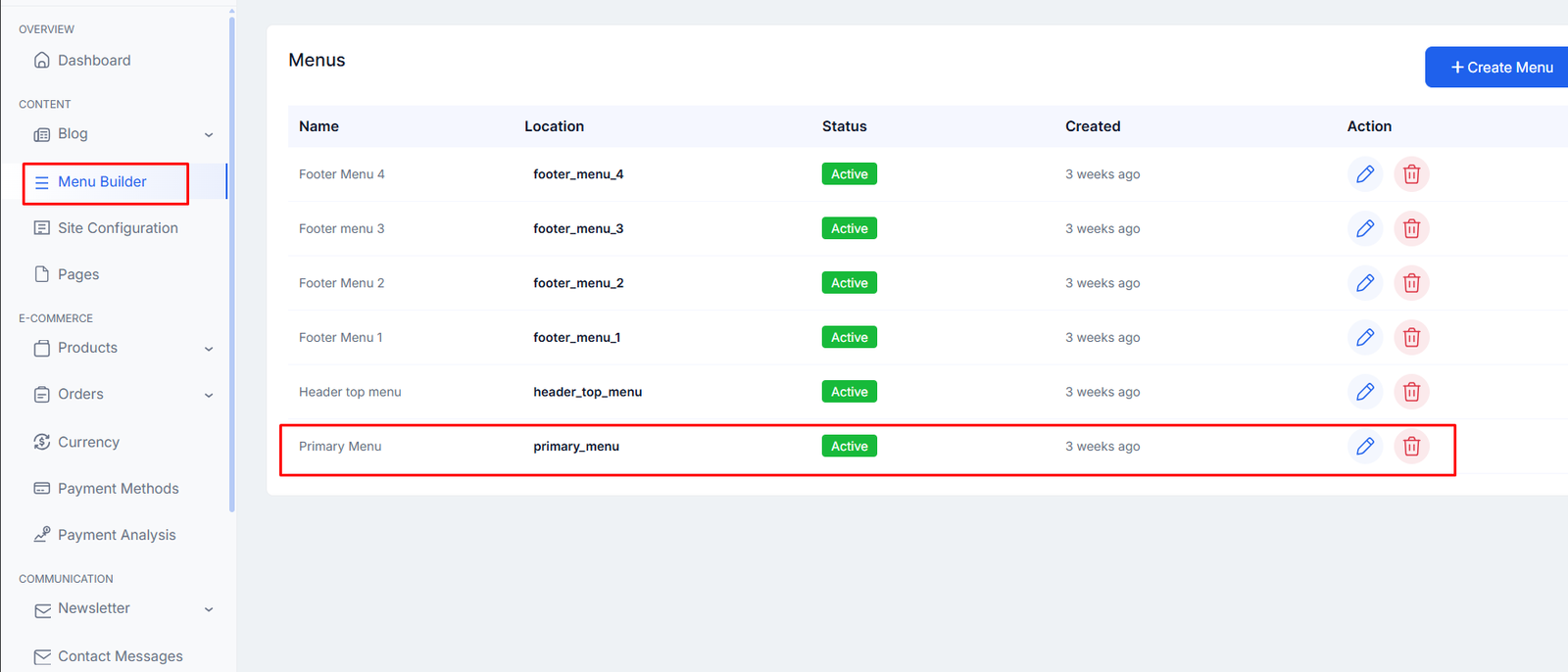The image size is (1568, 672).
Task: Navigate to Currency settings
Action: click(x=88, y=442)
